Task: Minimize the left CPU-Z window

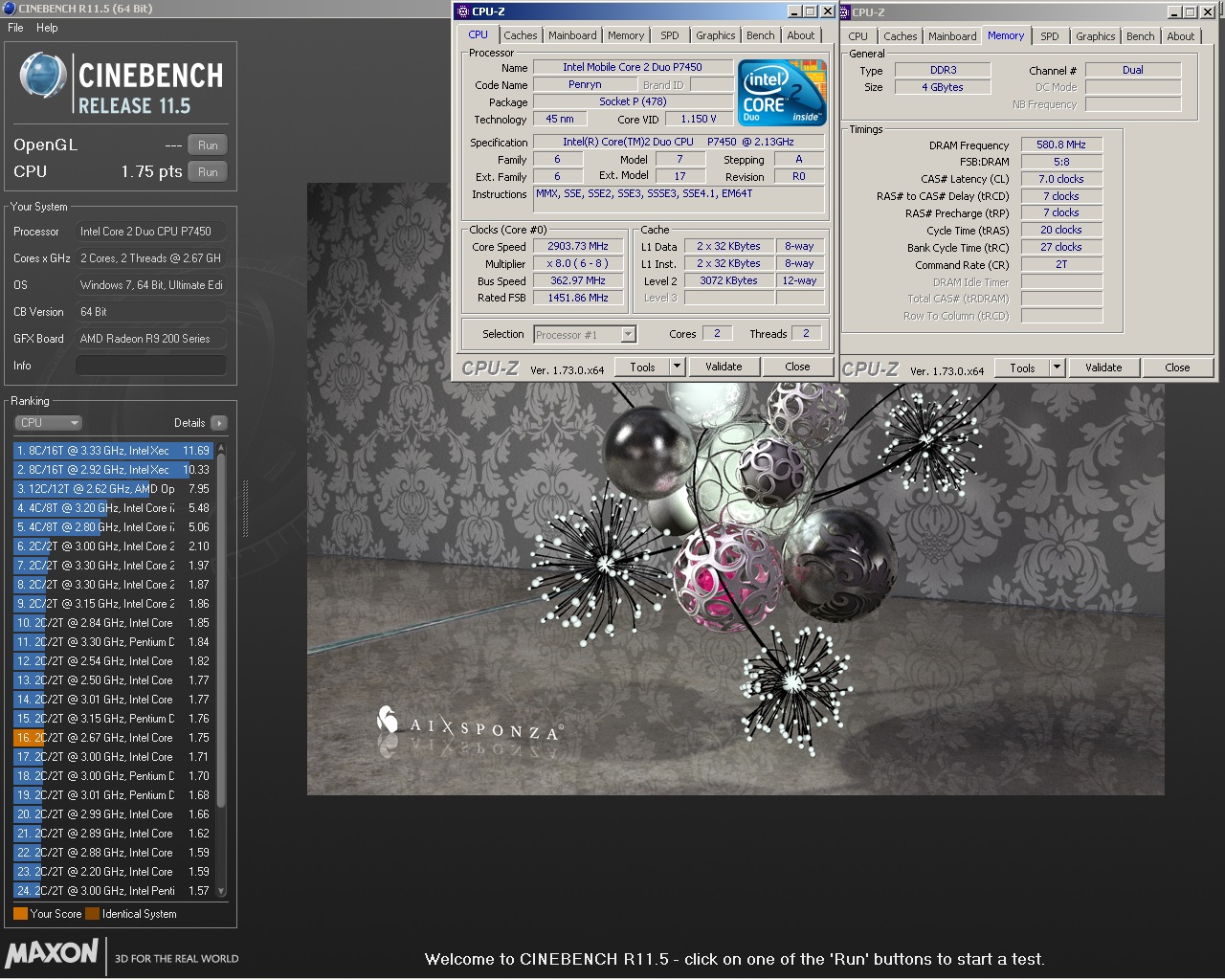Action: [794, 11]
